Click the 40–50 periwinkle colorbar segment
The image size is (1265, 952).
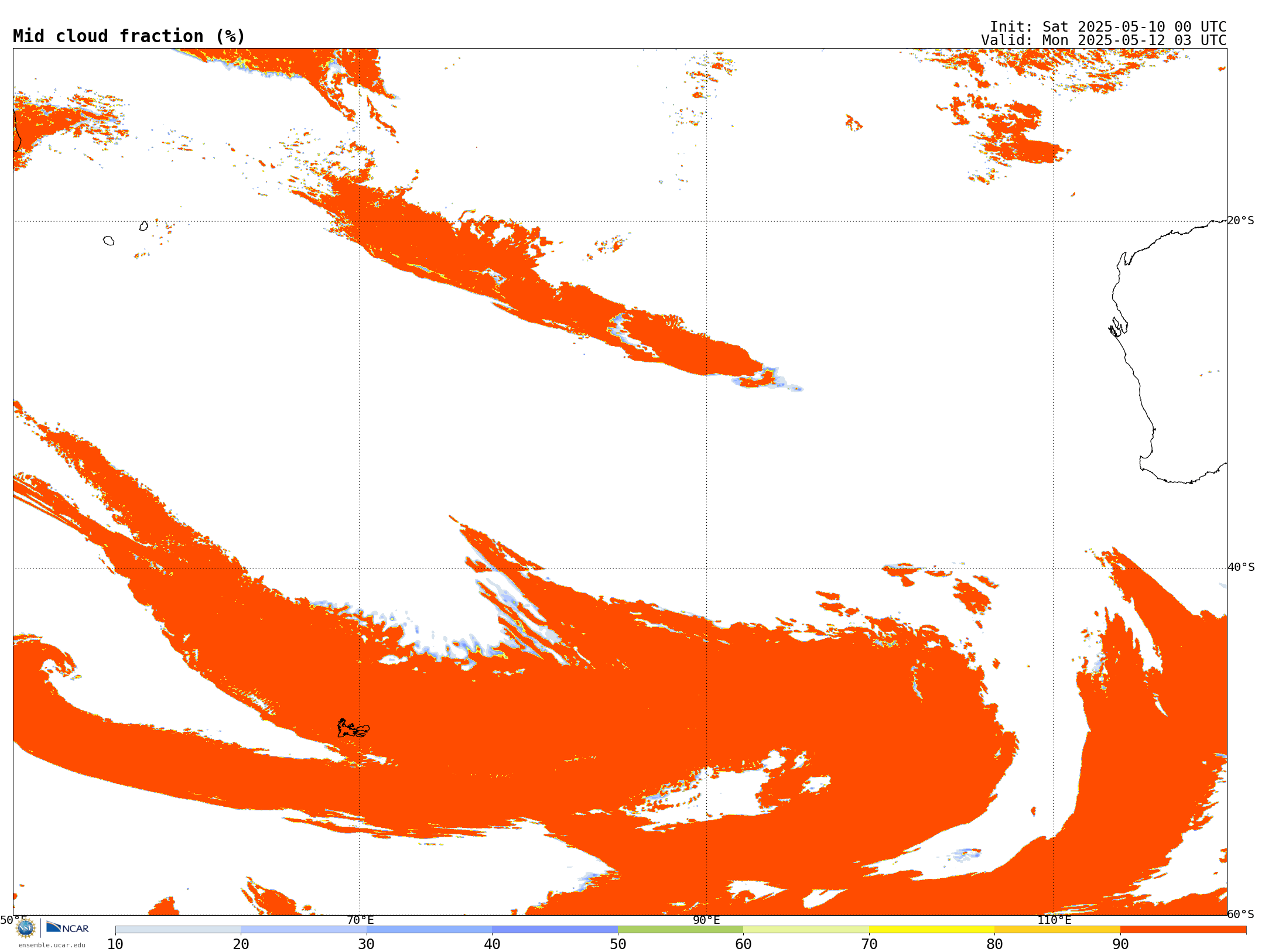click(555, 930)
